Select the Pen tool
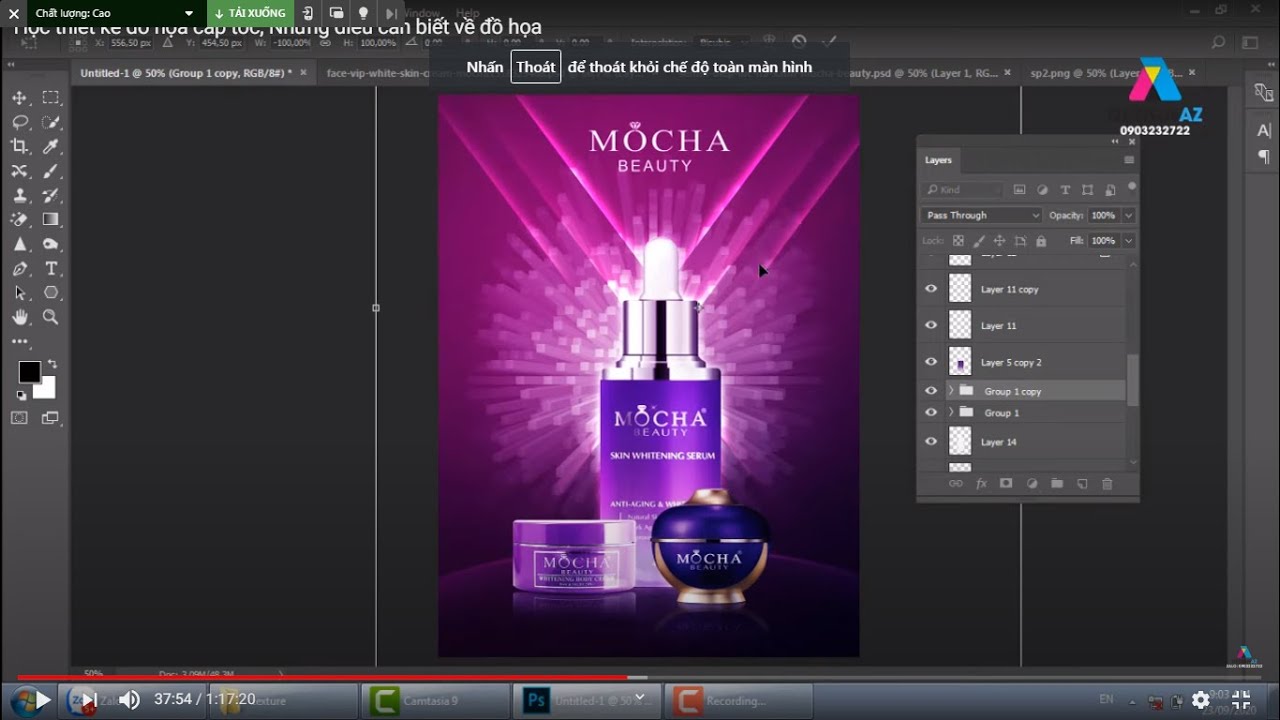The height and width of the screenshot is (720, 1280). (x=19, y=268)
